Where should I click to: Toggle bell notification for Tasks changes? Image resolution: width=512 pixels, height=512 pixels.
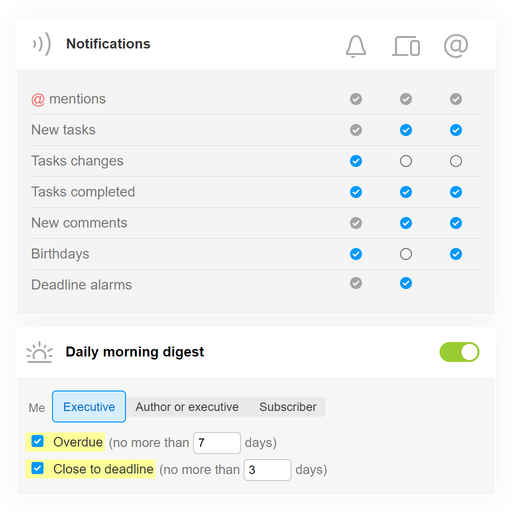(356, 161)
